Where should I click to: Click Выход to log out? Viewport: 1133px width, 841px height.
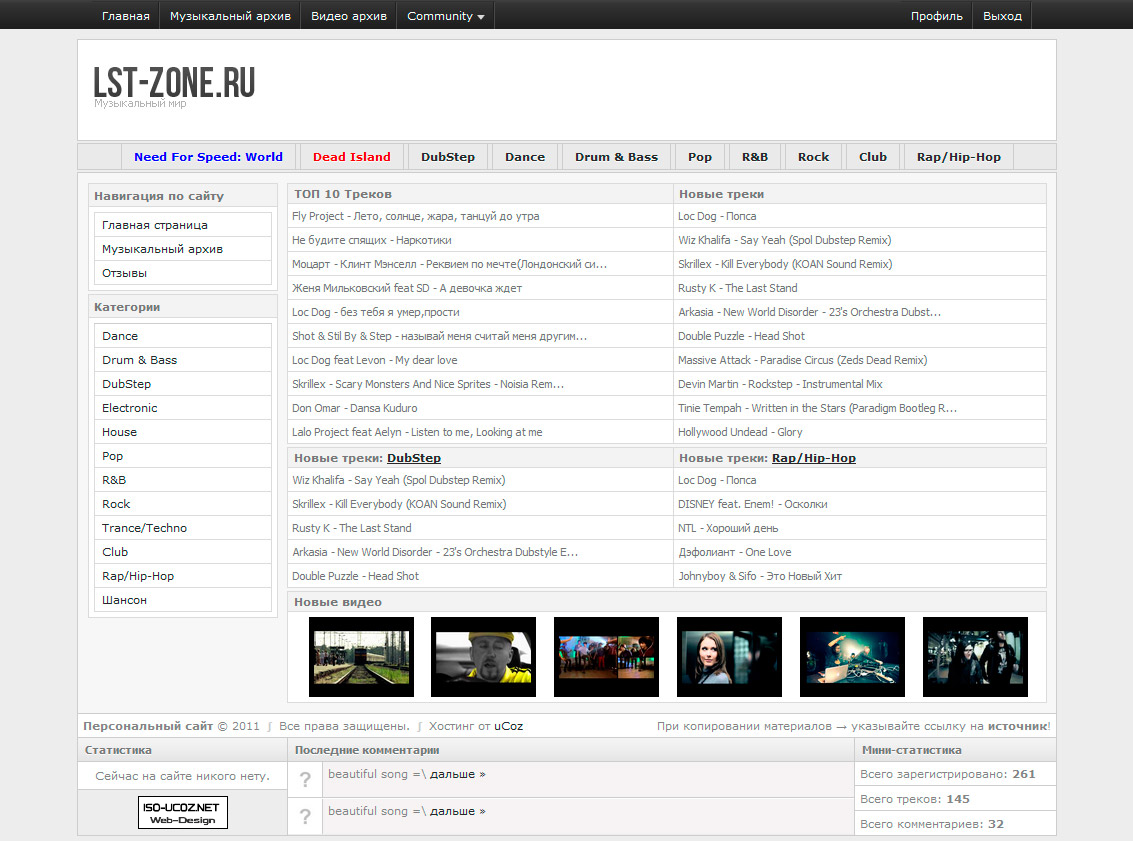pos(1002,16)
